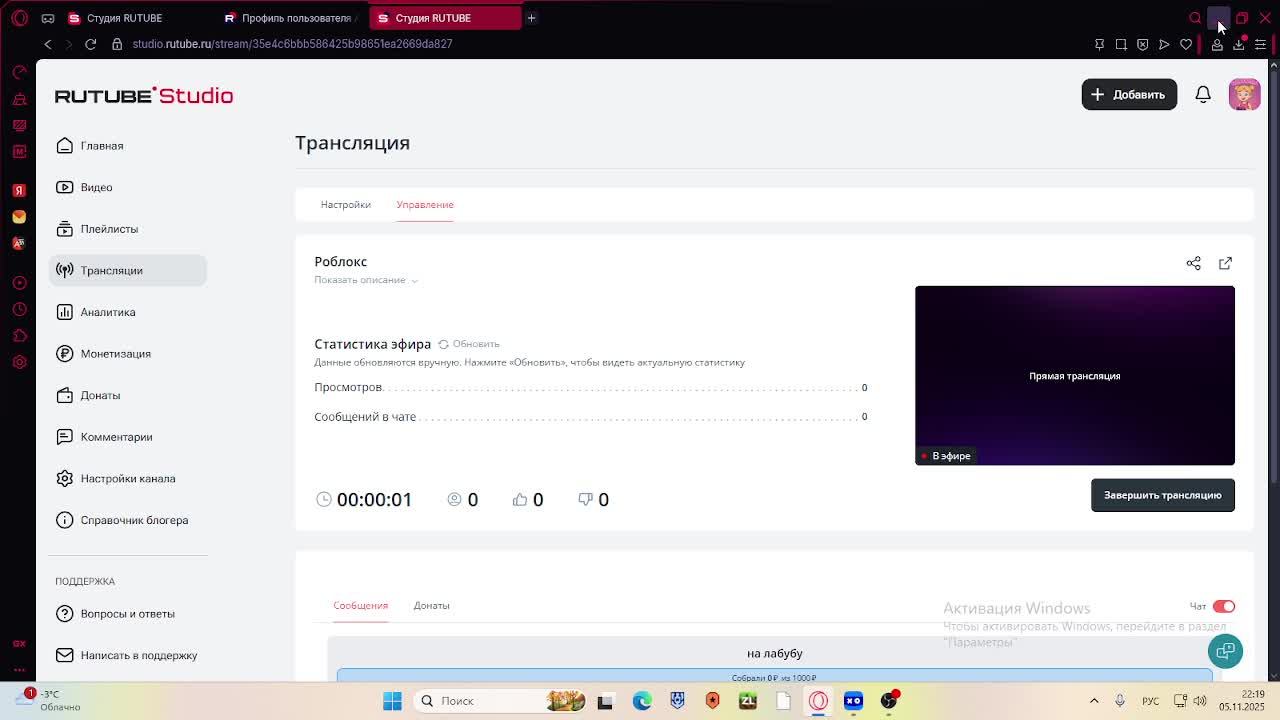Open the browser snapshot tool icon
The image size is (1280, 720).
tap(1121, 44)
